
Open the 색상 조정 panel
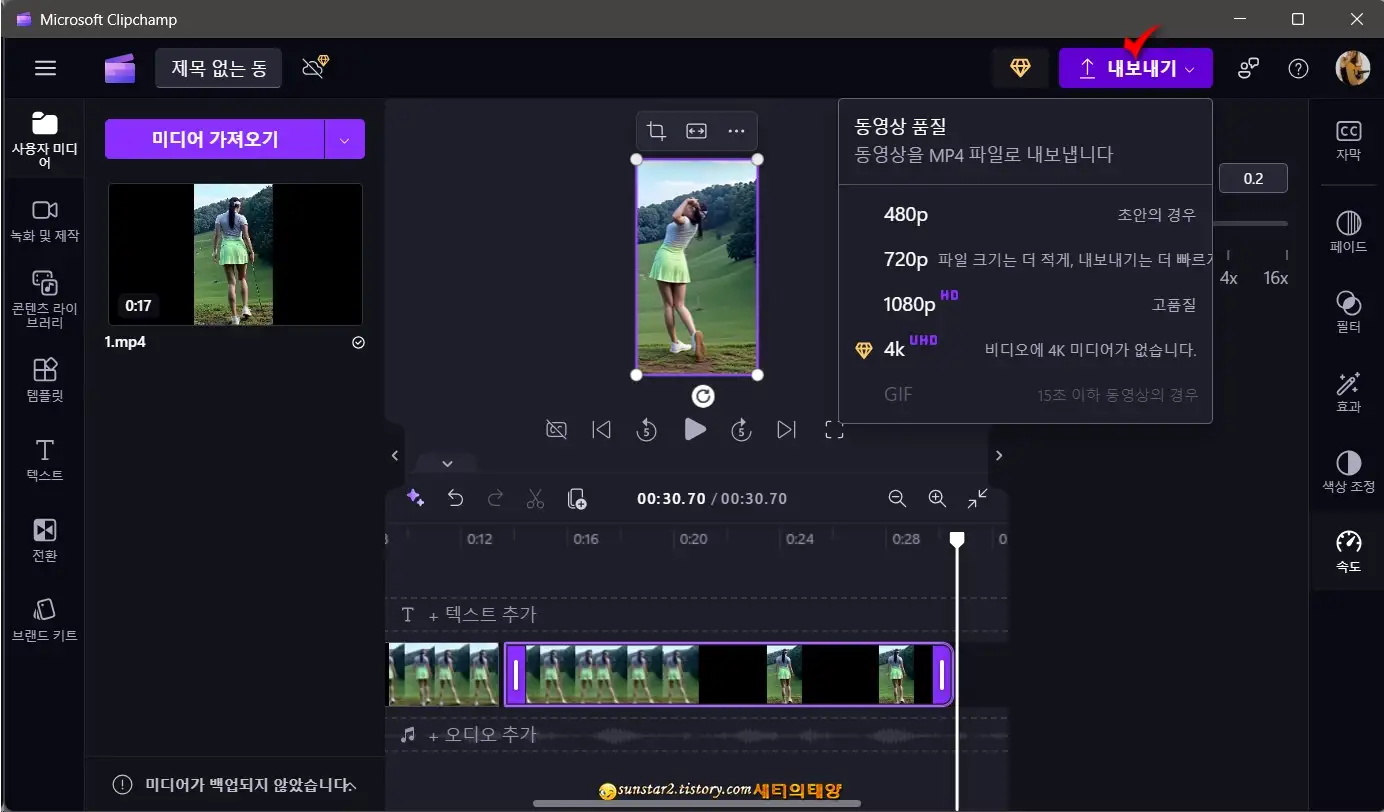(x=1347, y=470)
